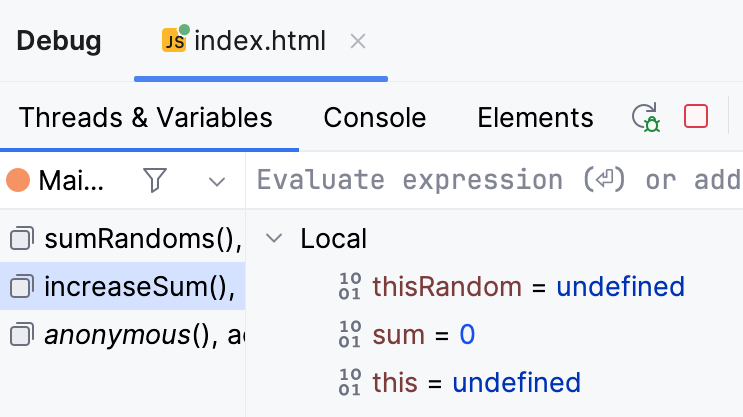Click the 'this' variable type icon
743x417 pixels.
[350, 383]
